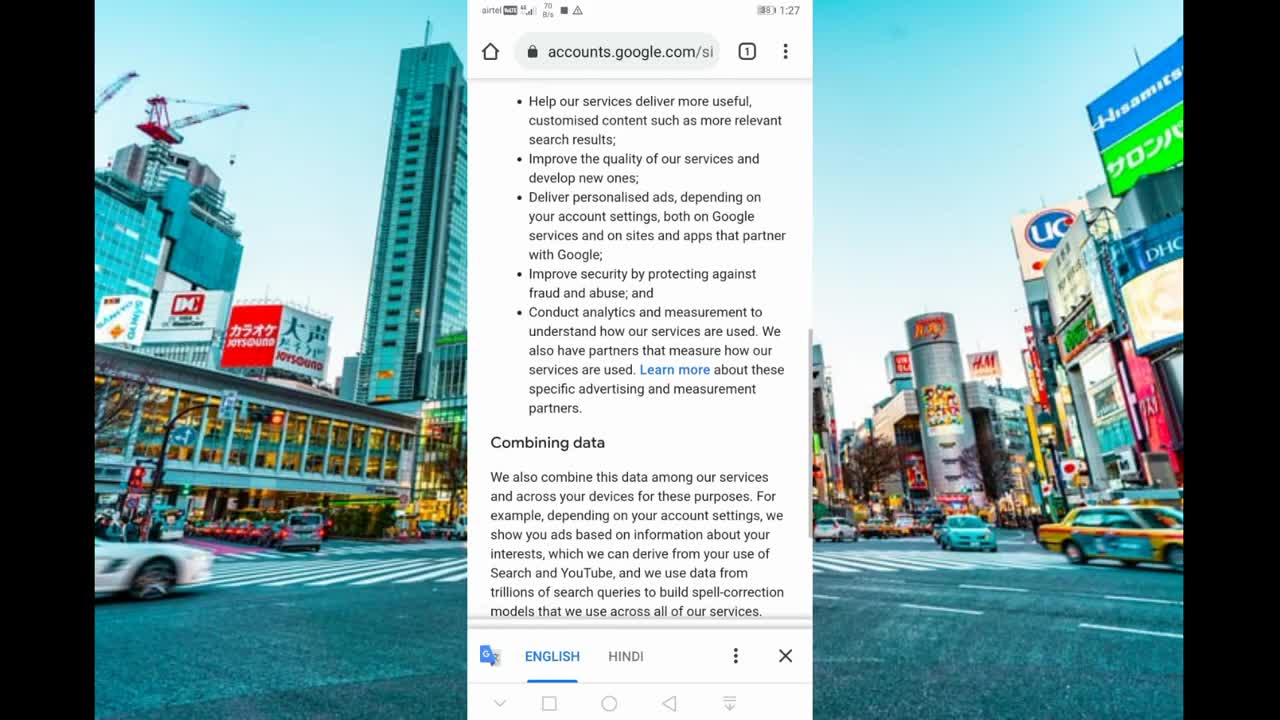Close the translate bar
Viewport: 1280px width, 720px height.
(785, 656)
